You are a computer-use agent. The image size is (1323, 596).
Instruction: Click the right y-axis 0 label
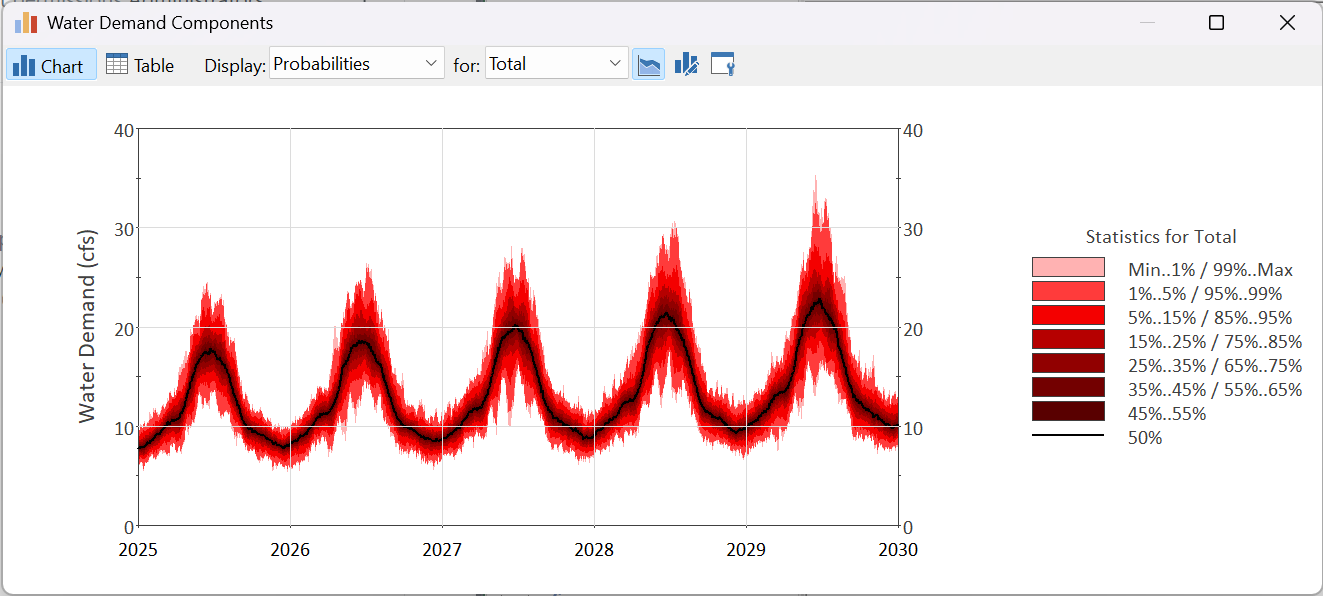pyautogui.click(x=908, y=527)
